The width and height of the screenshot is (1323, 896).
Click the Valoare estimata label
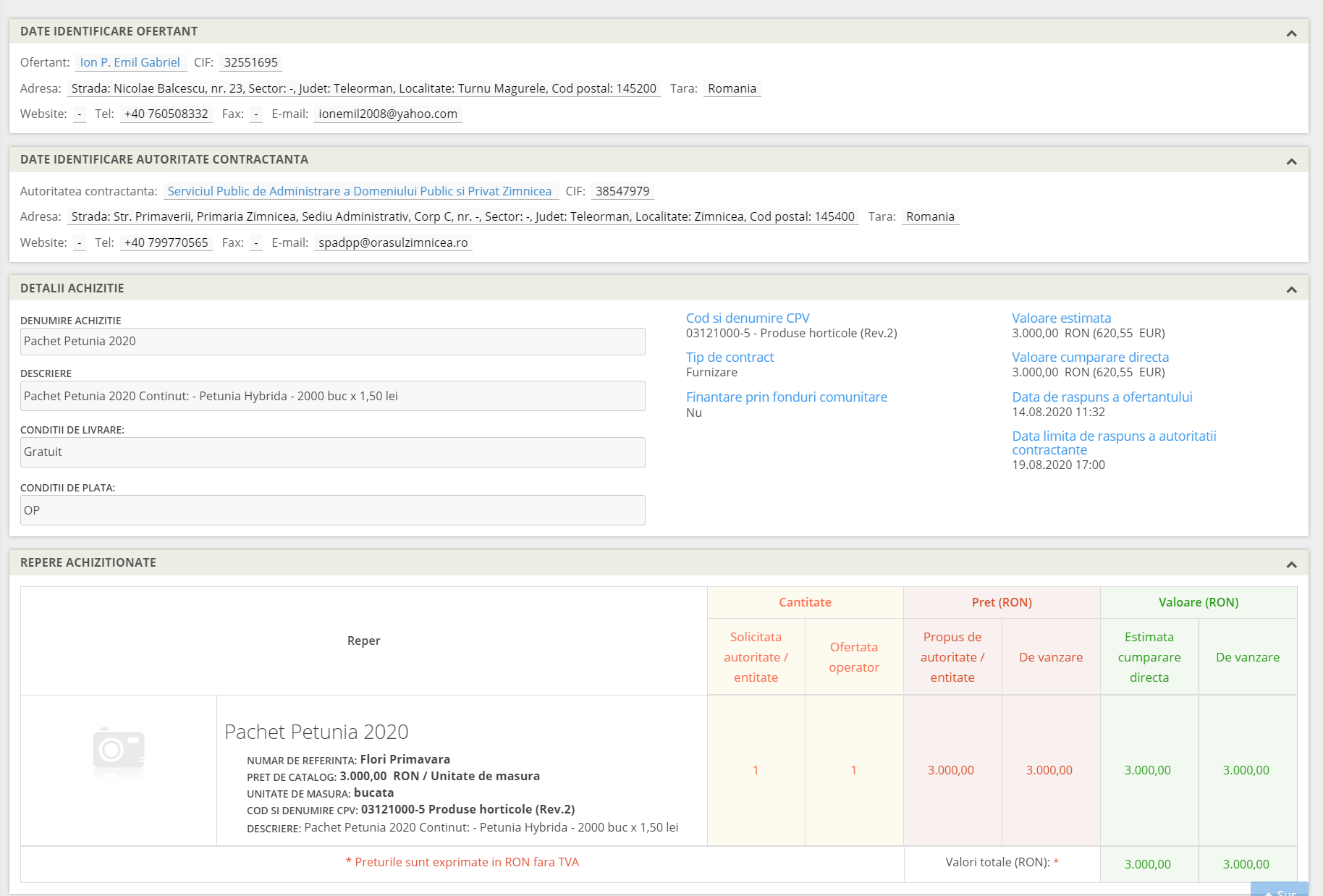(1062, 318)
